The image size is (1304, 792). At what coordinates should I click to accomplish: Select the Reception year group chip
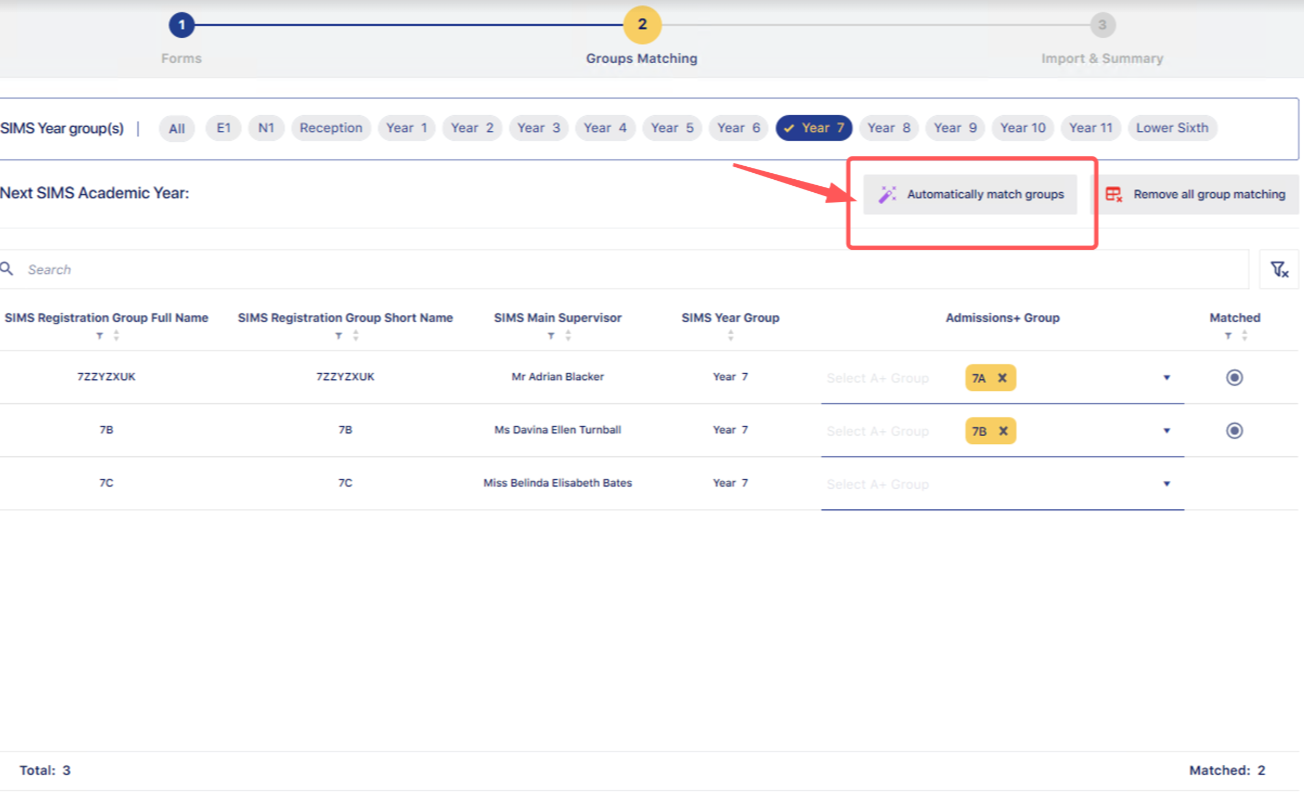pyautogui.click(x=331, y=128)
